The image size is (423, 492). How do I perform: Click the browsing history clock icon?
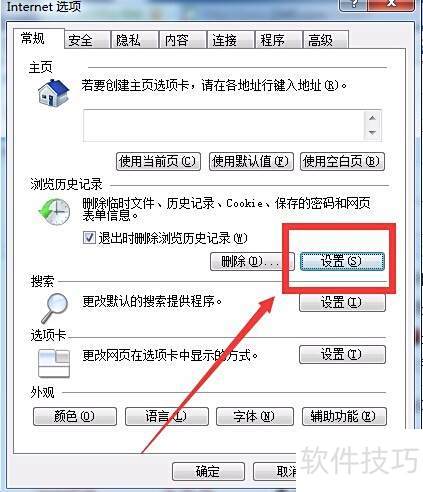pyautogui.click(x=55, y=212)
